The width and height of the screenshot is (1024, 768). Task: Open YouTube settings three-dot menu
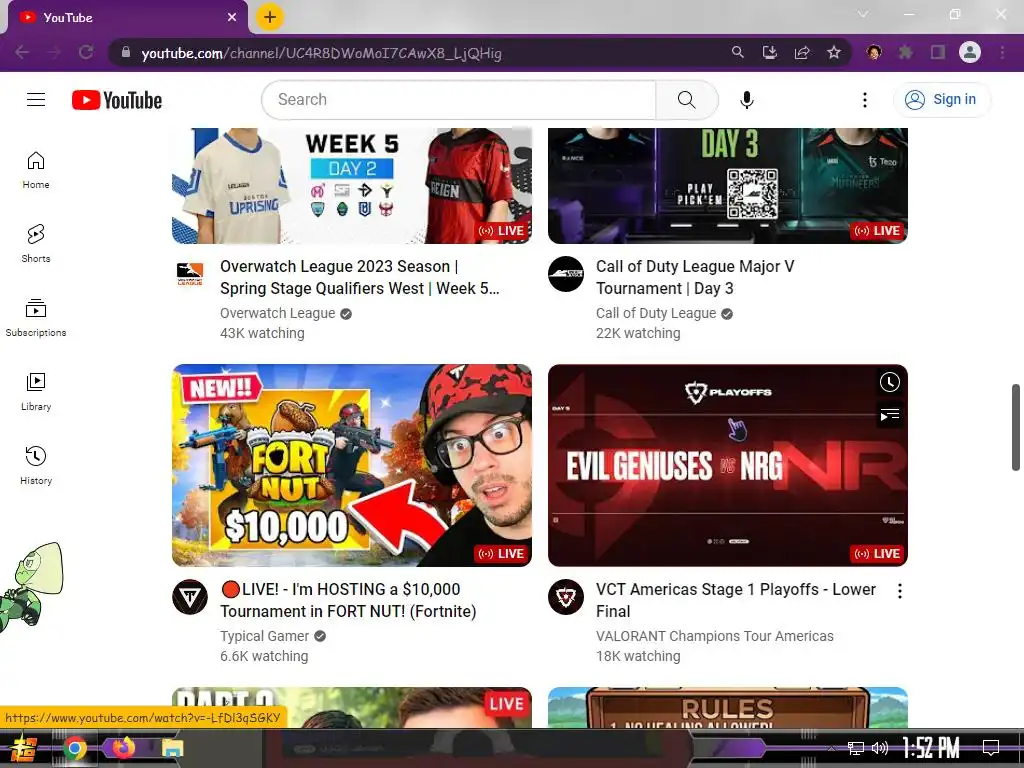(865, 100)
